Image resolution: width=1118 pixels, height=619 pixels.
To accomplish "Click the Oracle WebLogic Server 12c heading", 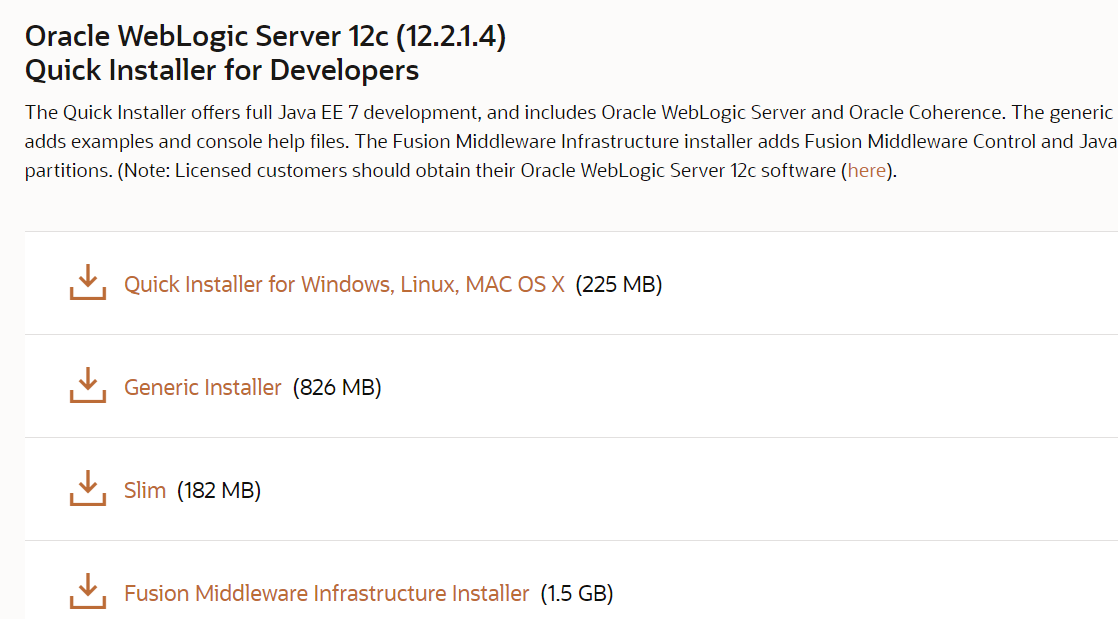I will tap(267, 36).
